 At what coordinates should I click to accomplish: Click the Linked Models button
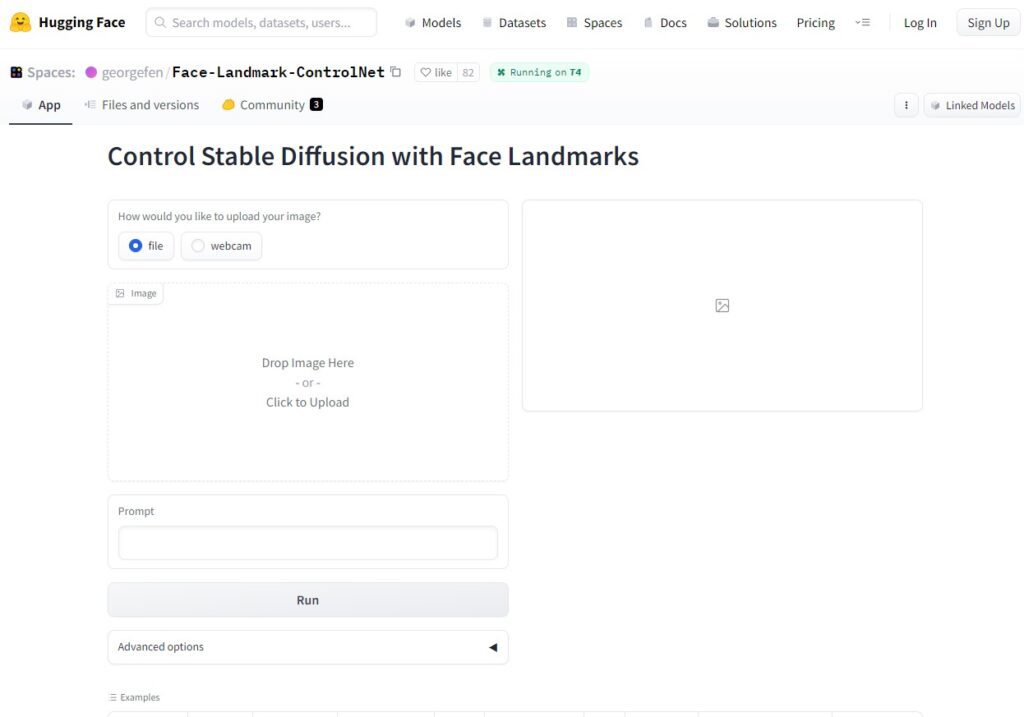click(x=971, y=104)
